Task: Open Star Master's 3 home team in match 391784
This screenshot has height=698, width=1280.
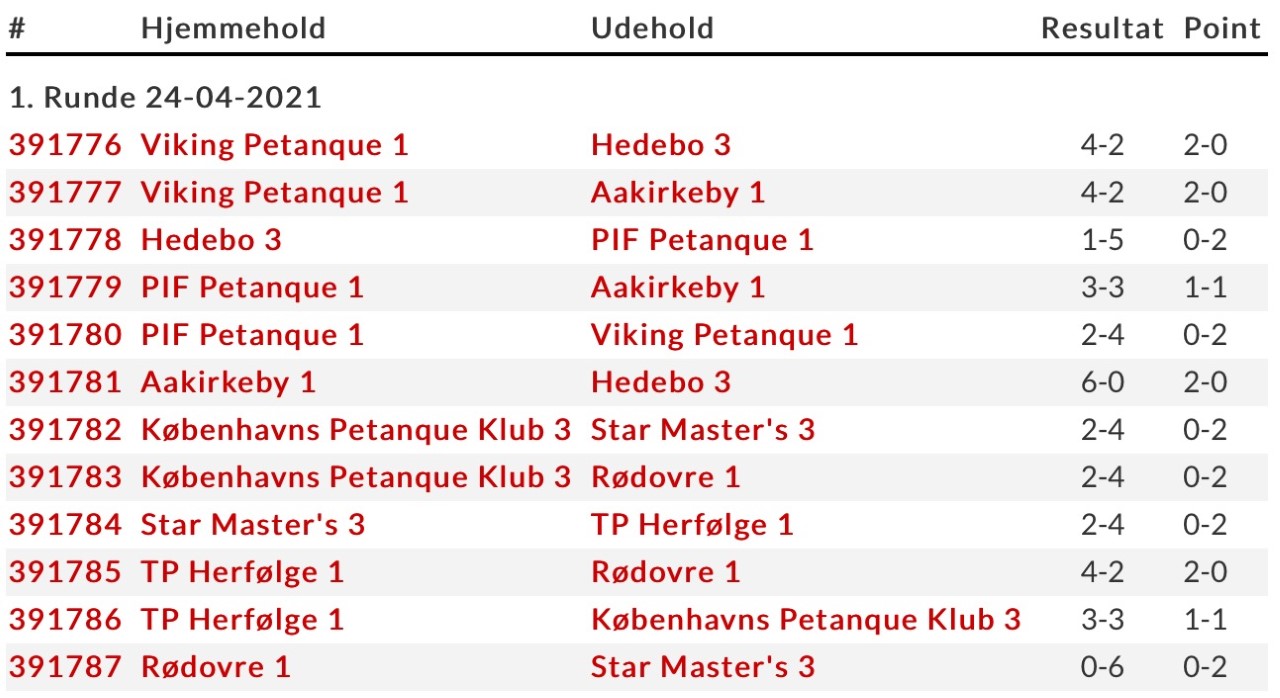Action: pos(253,524)
